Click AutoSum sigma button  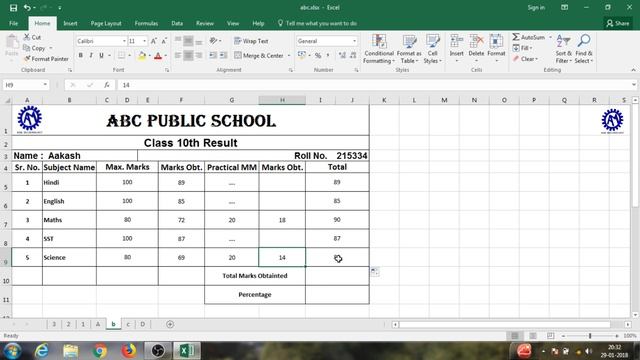(529, 37)
